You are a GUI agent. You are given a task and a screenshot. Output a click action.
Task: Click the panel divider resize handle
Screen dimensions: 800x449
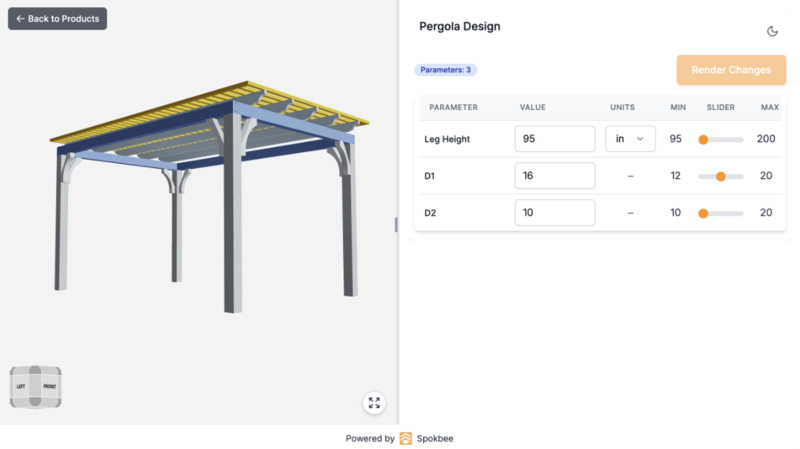pyautogui.click(x=397, y=225)
